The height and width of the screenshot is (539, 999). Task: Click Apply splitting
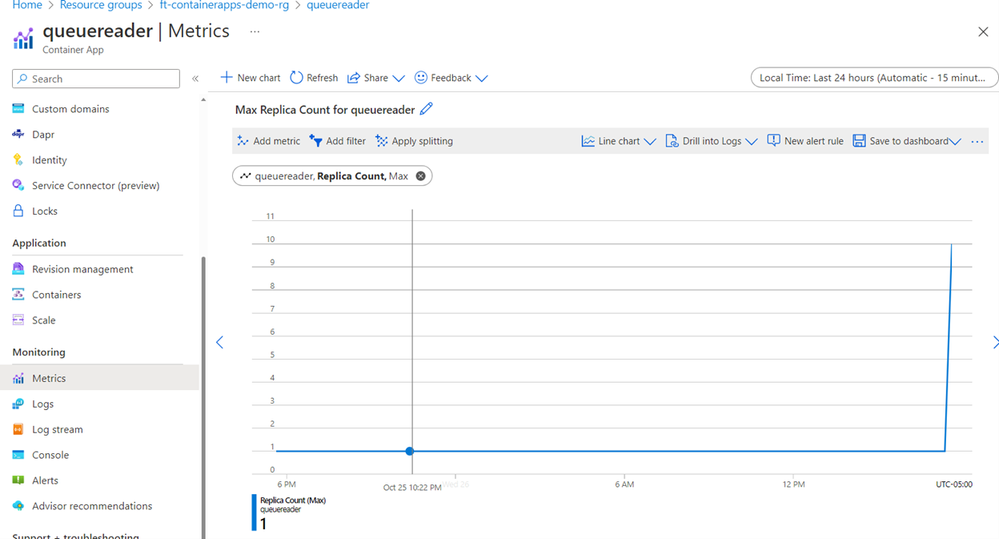(x=414, y=141)
